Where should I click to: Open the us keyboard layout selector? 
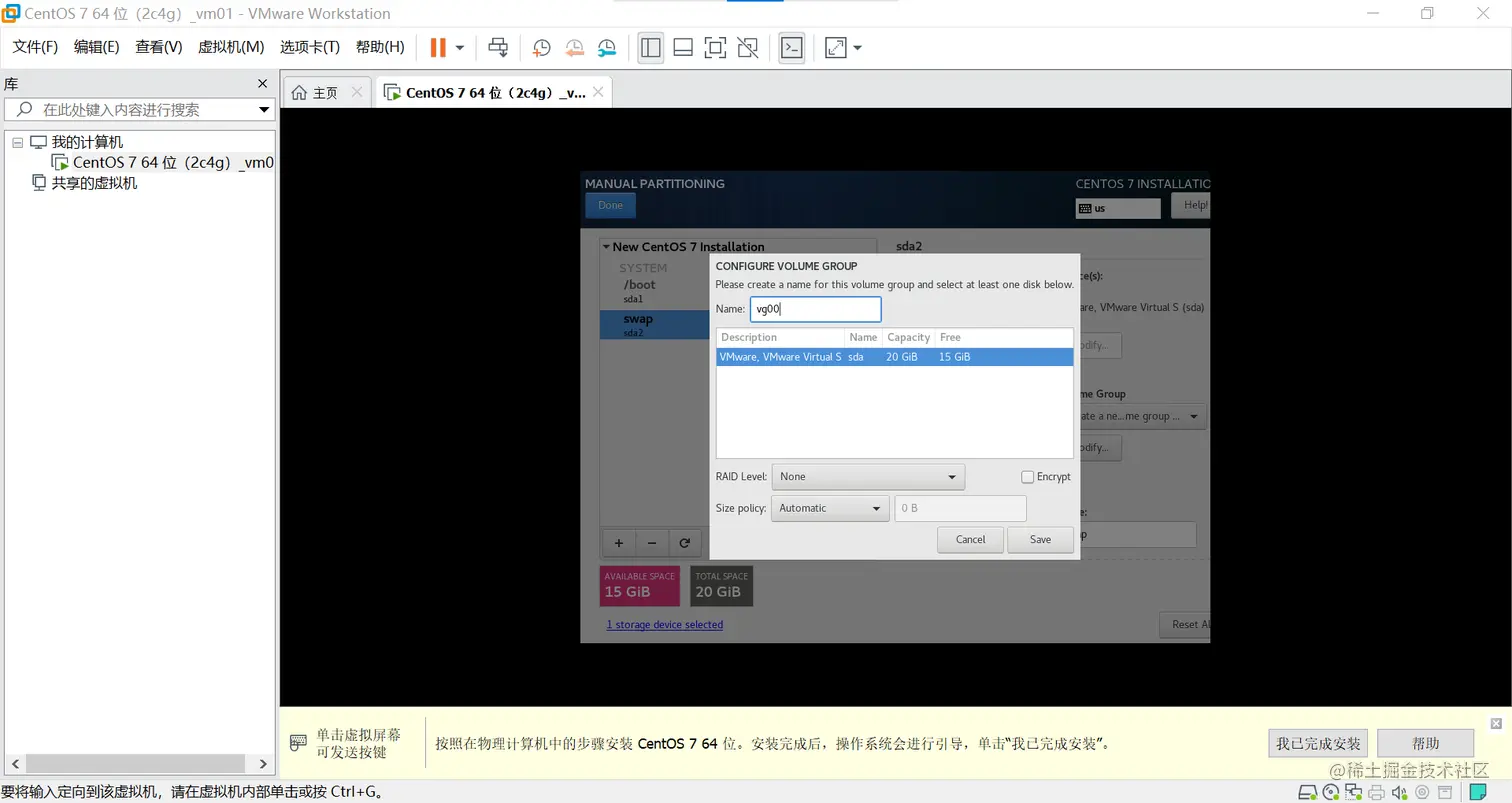pyautogui.click(x=1118, y=208)
